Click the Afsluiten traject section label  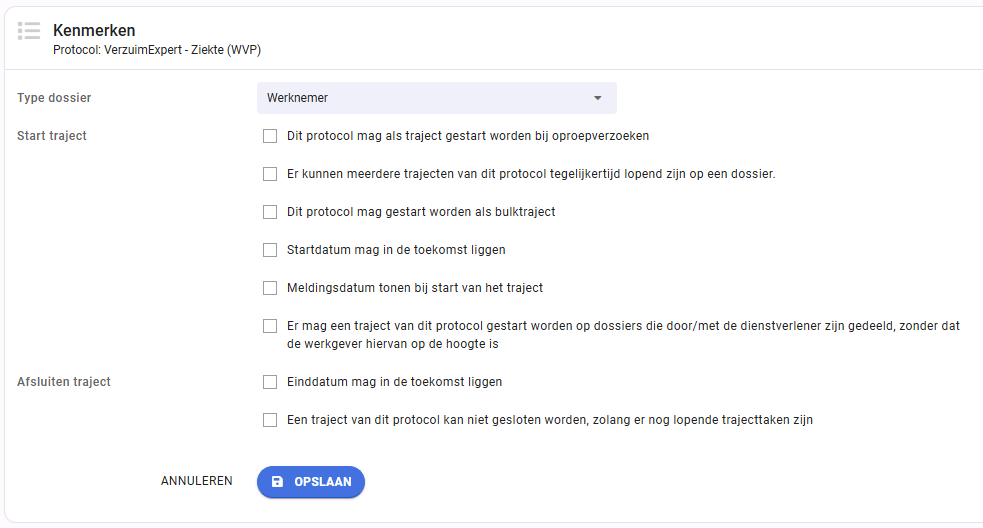[63, 382]
